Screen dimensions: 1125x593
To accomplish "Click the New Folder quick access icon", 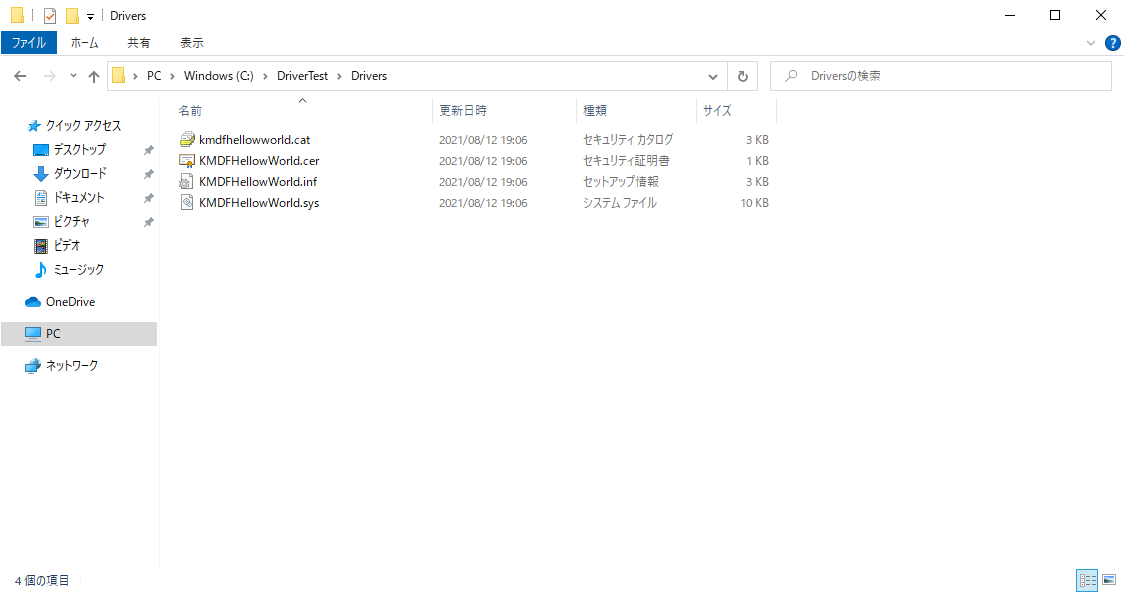I will click(72, 16).
